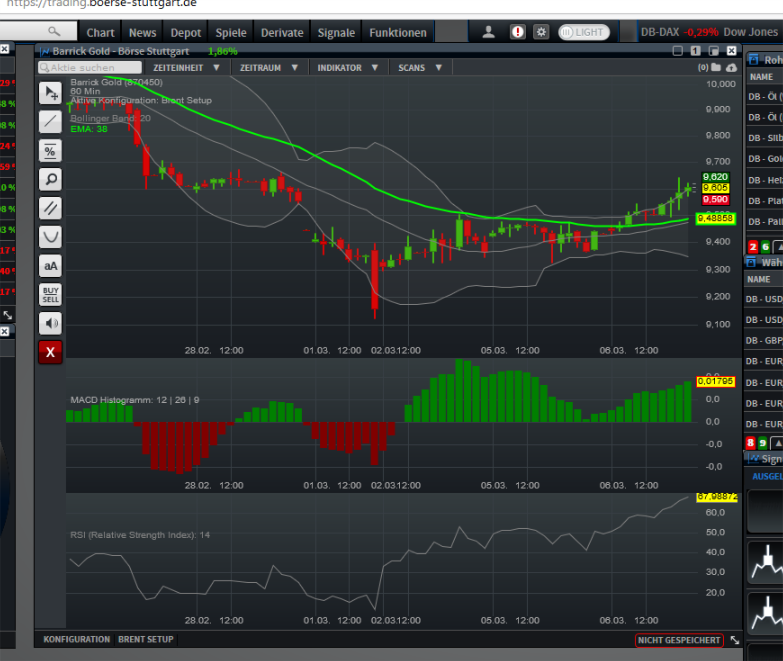Click the 0,01795 MACD value tag
This screenshot has height=661, width=783.
pyautogui.click(x=716, y=381)
